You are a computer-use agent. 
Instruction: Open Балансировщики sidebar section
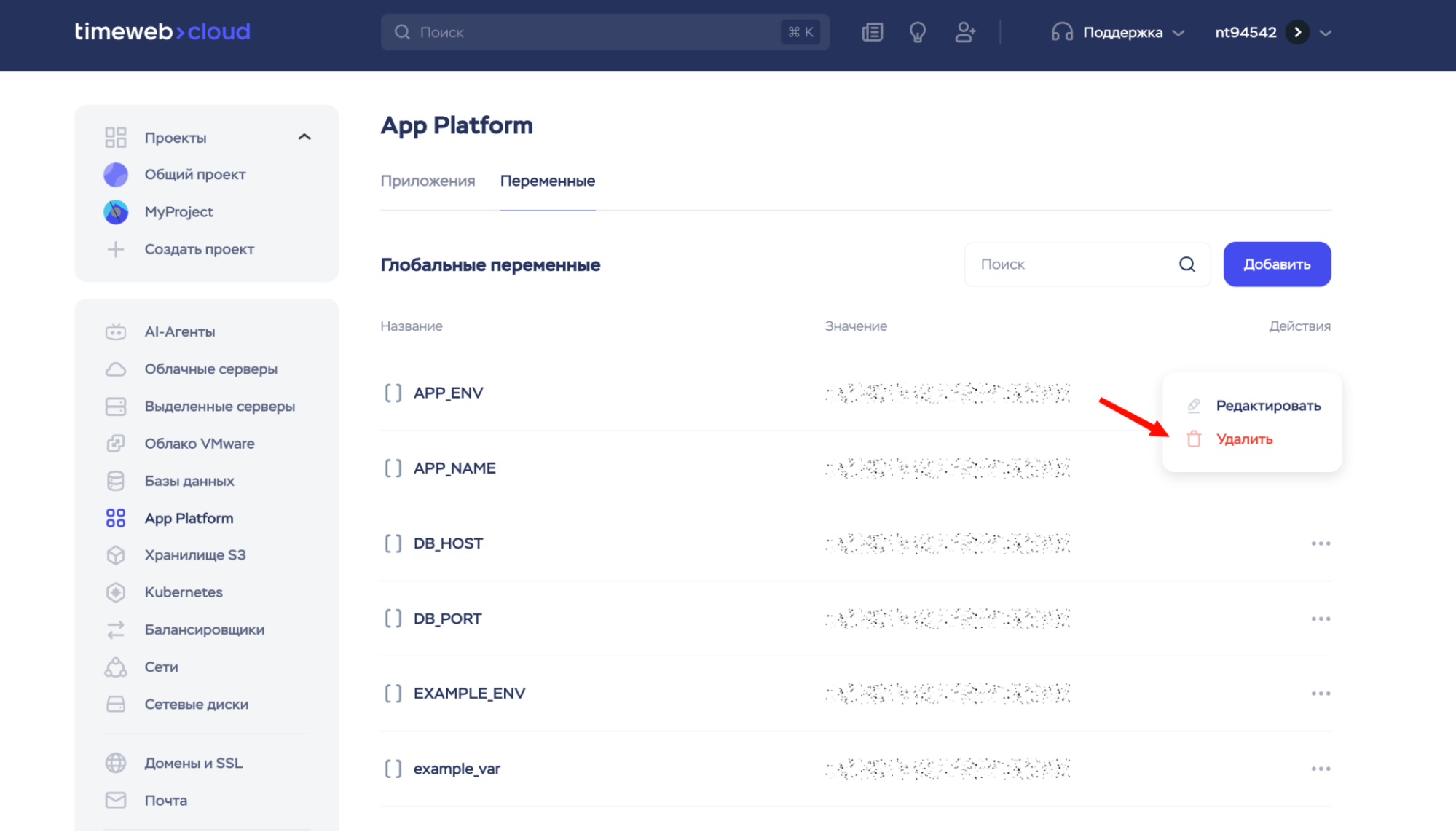(x=204, y=629)
